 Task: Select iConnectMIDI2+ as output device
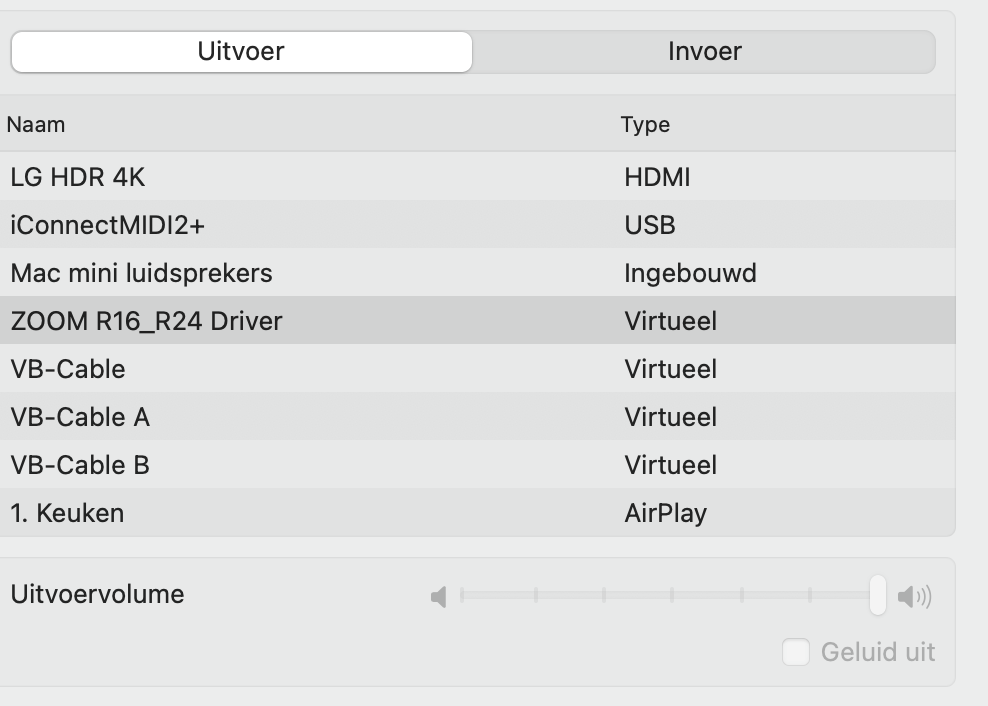coord(108,226)
